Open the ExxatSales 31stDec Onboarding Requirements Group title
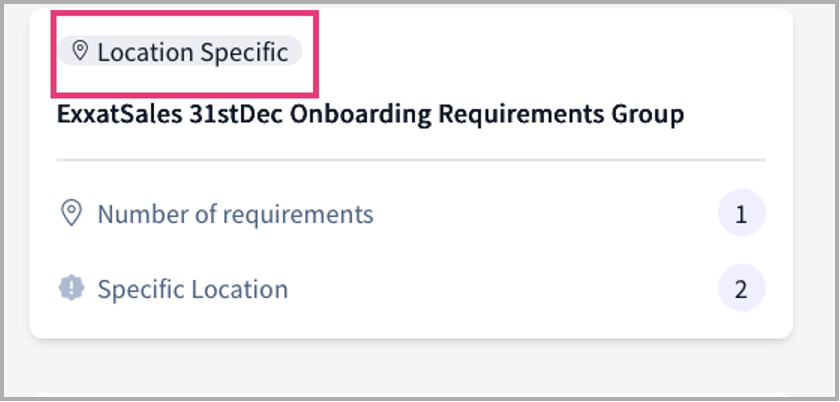Viewport: 840px width, 402px height. tap(370, 114)
